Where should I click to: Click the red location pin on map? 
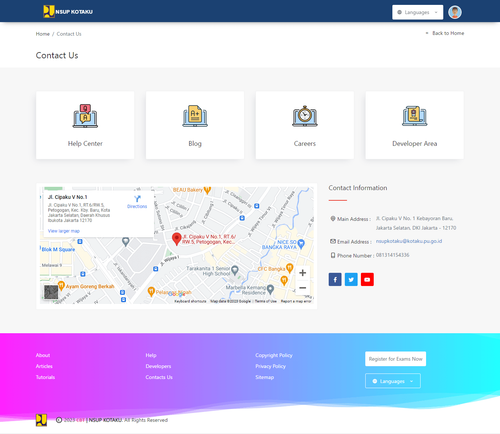[176, 239]
